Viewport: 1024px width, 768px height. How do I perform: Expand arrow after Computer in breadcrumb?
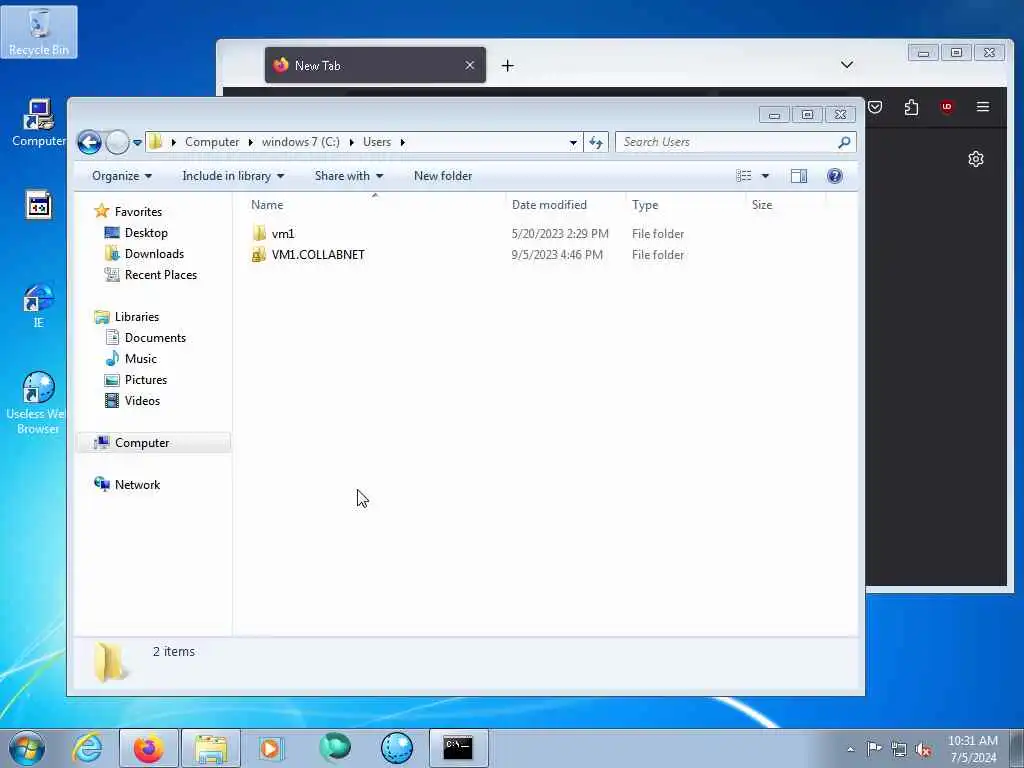coord(250,142)
